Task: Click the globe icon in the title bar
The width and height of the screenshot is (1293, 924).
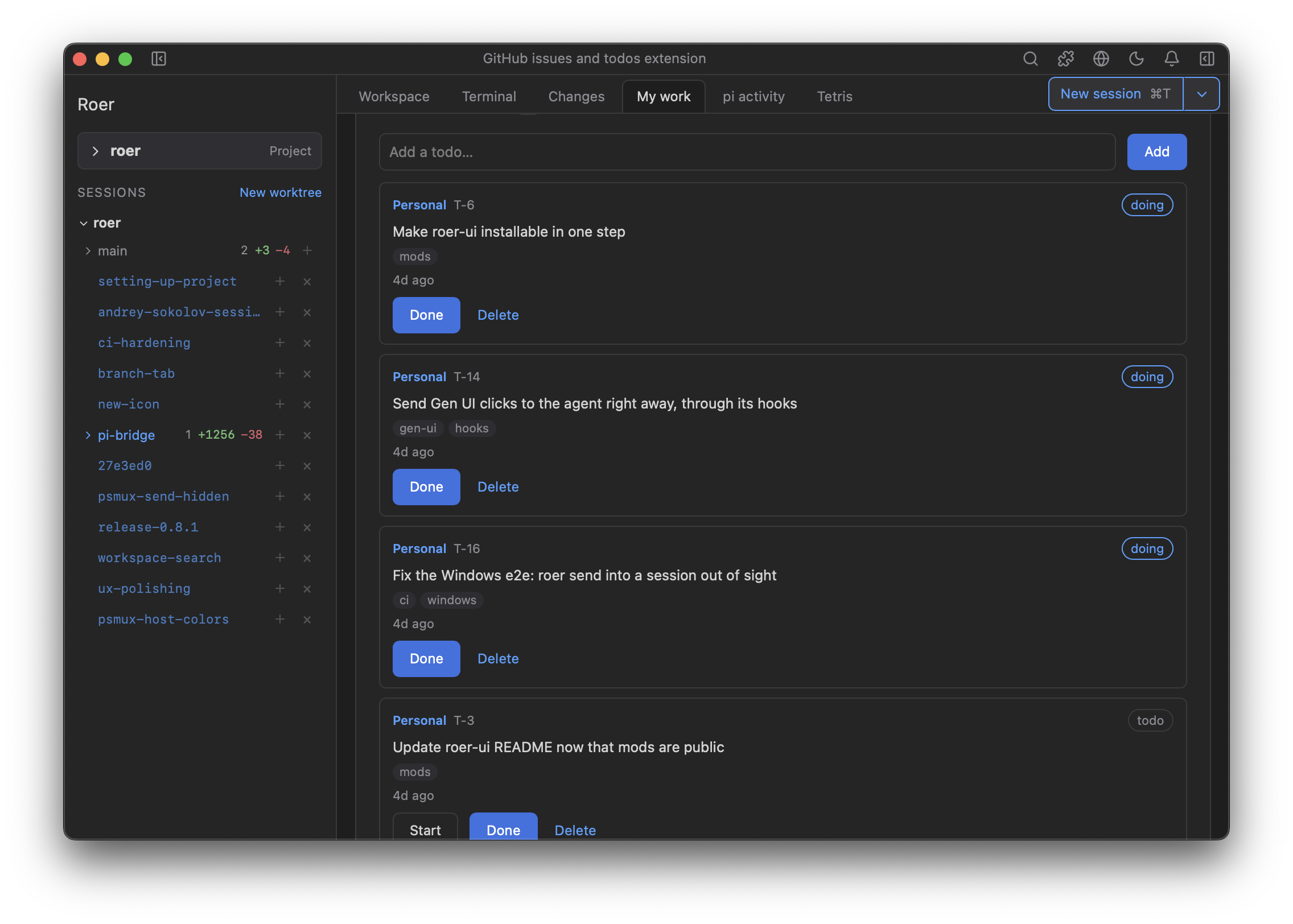Action: [1101, 59]
